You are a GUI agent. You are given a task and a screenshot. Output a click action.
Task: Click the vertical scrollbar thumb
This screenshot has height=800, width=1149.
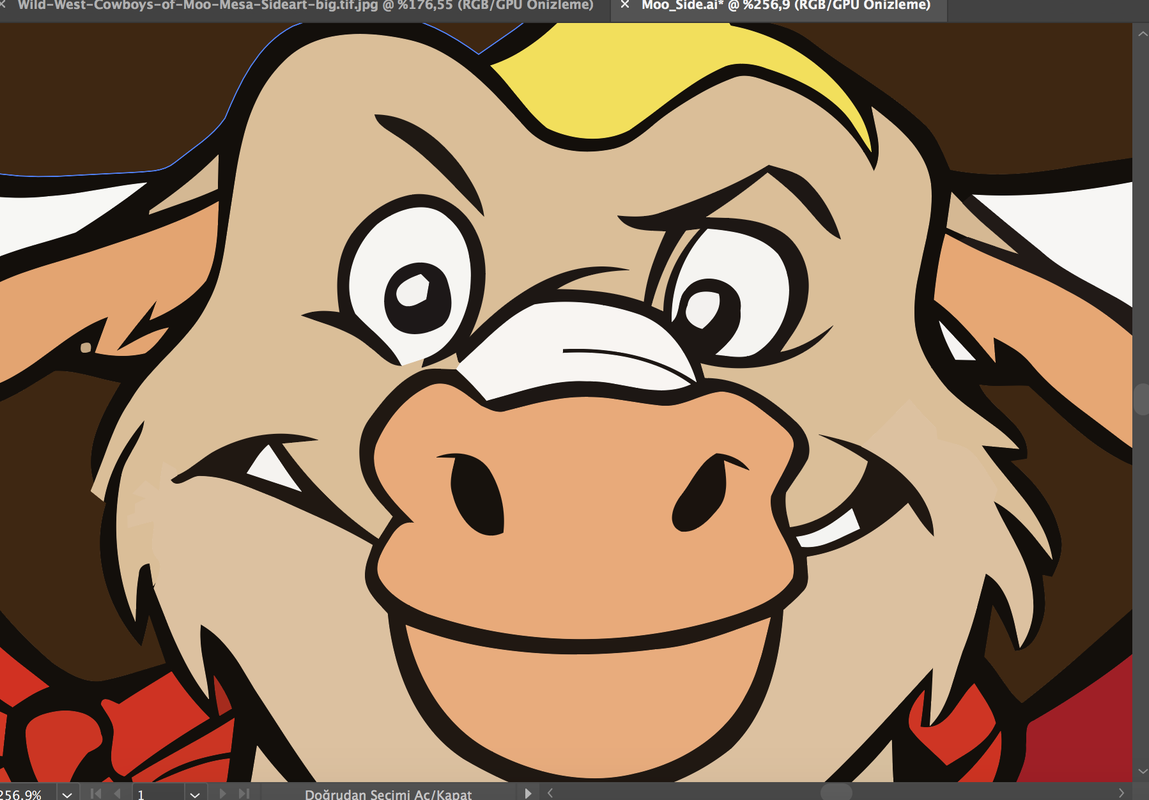coord(1141,399)
